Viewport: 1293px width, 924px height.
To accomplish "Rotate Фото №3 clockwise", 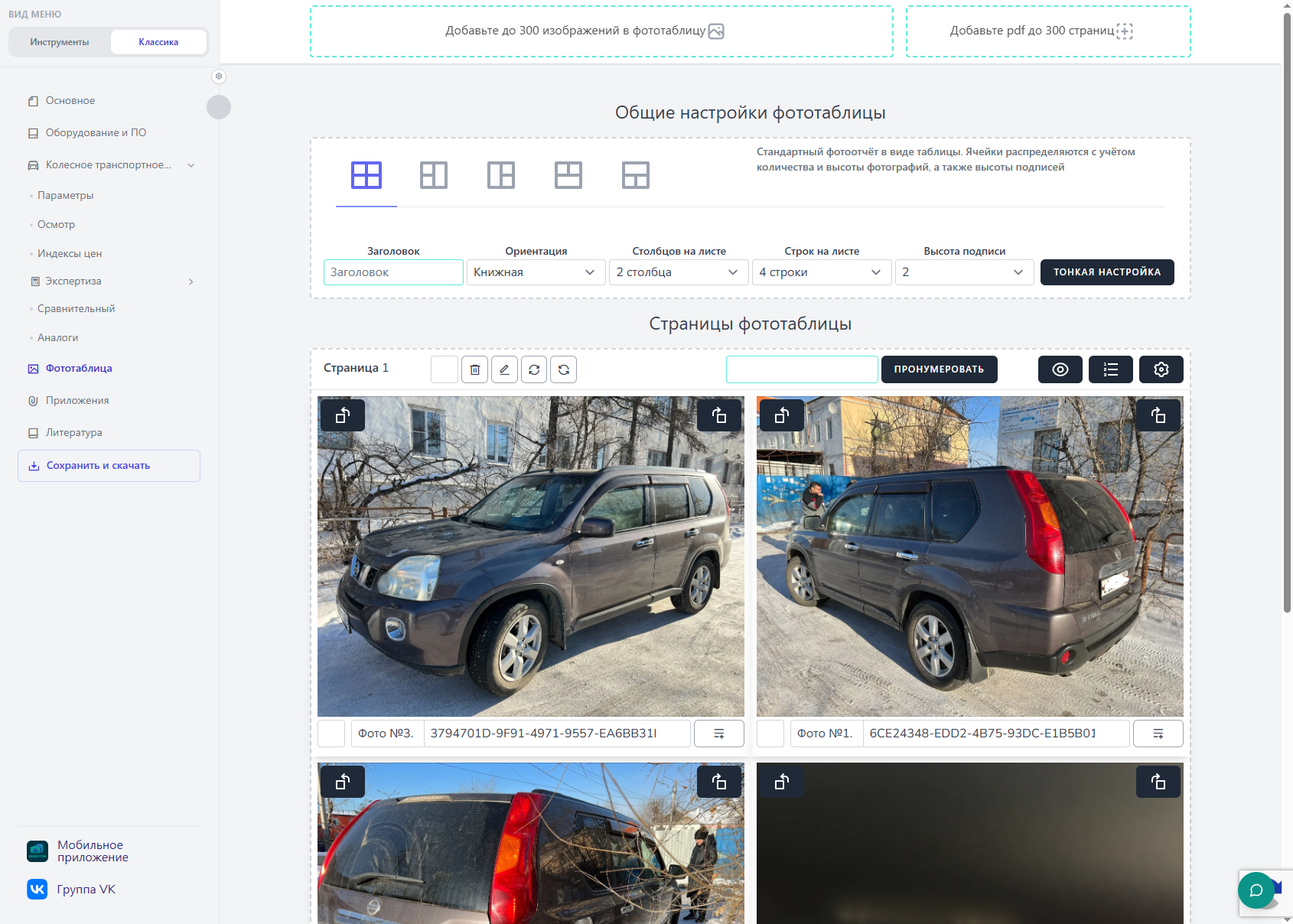I will [719, 415].
